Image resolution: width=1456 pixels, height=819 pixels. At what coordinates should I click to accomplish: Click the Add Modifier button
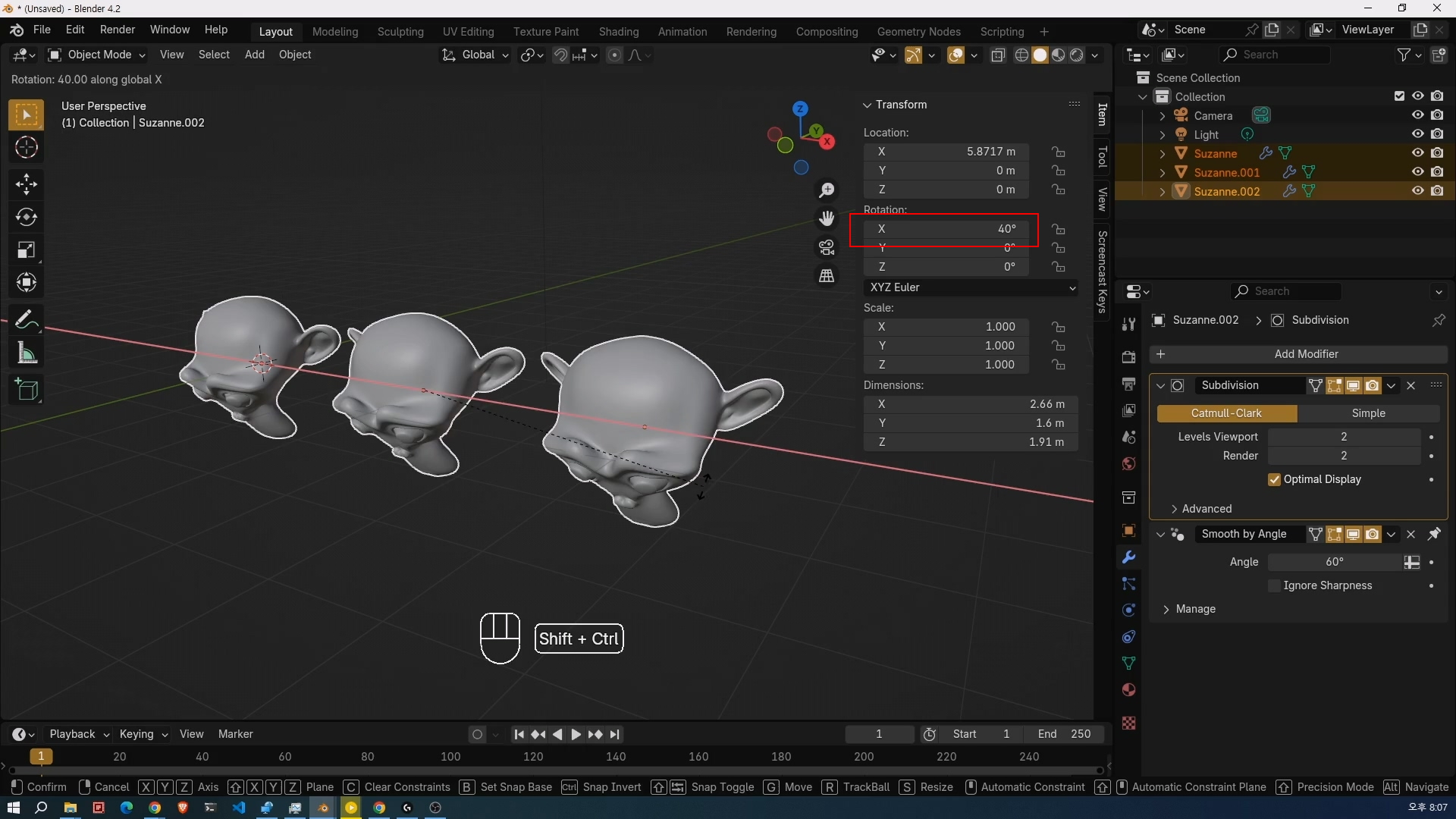tap(1298, 354)
